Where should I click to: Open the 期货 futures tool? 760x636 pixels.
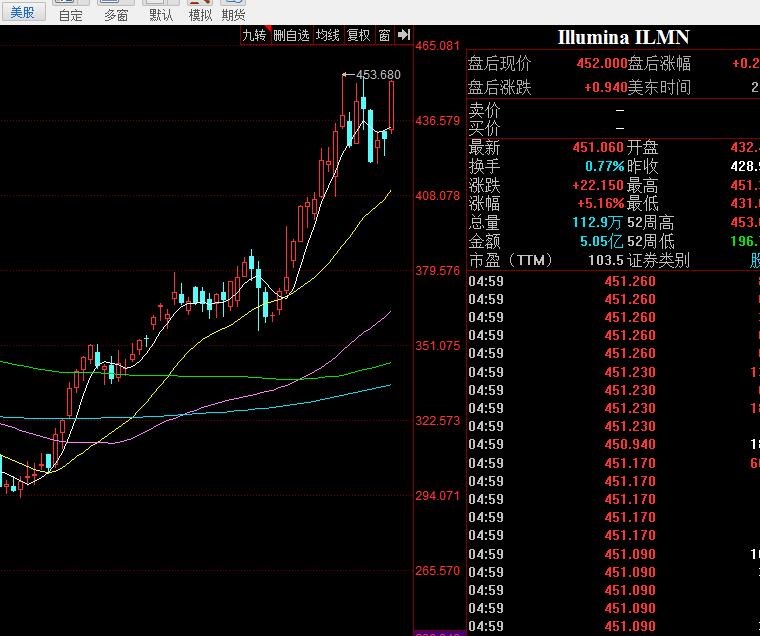pos(233,12)
